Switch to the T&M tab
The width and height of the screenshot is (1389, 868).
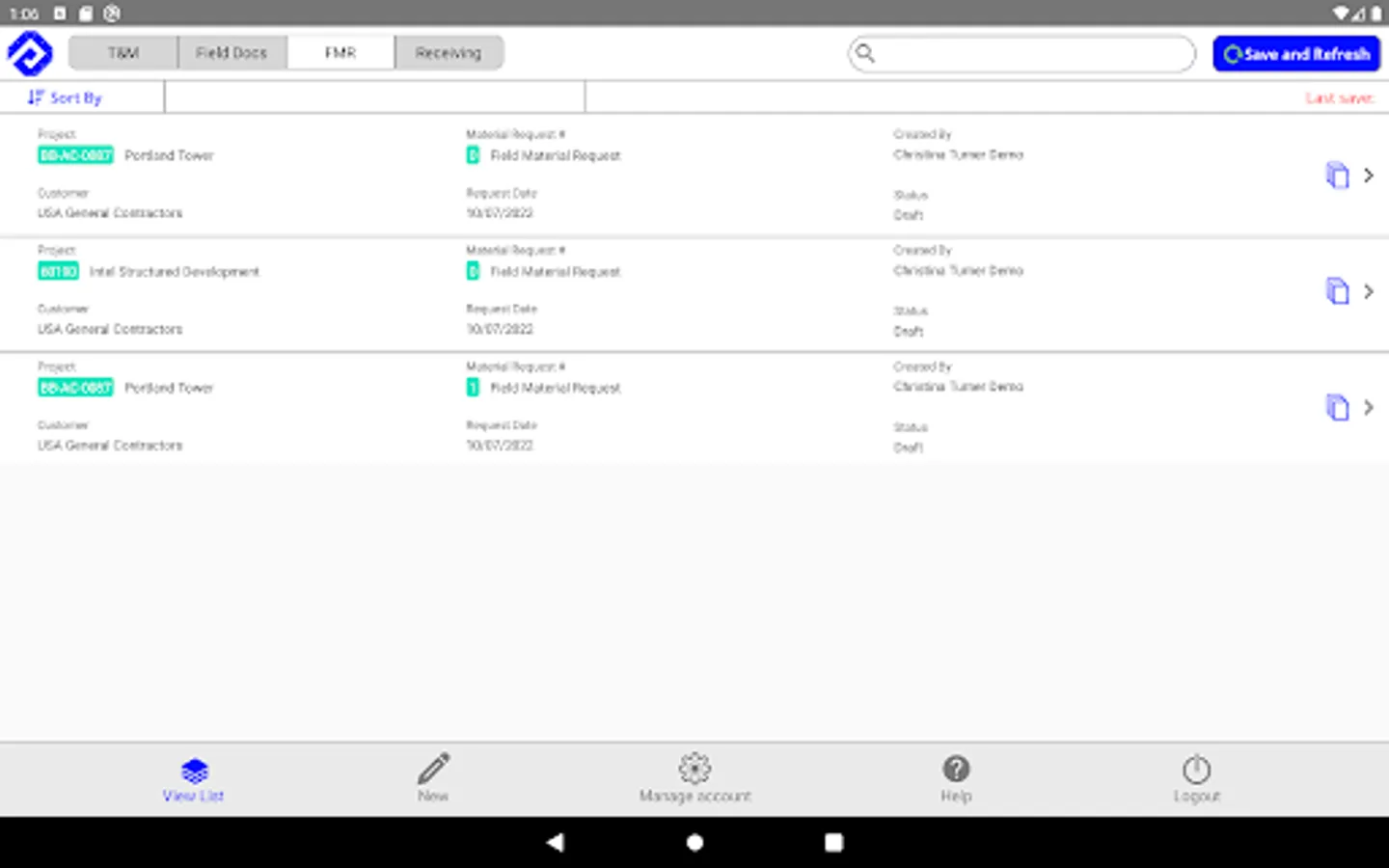pos(123,53)
